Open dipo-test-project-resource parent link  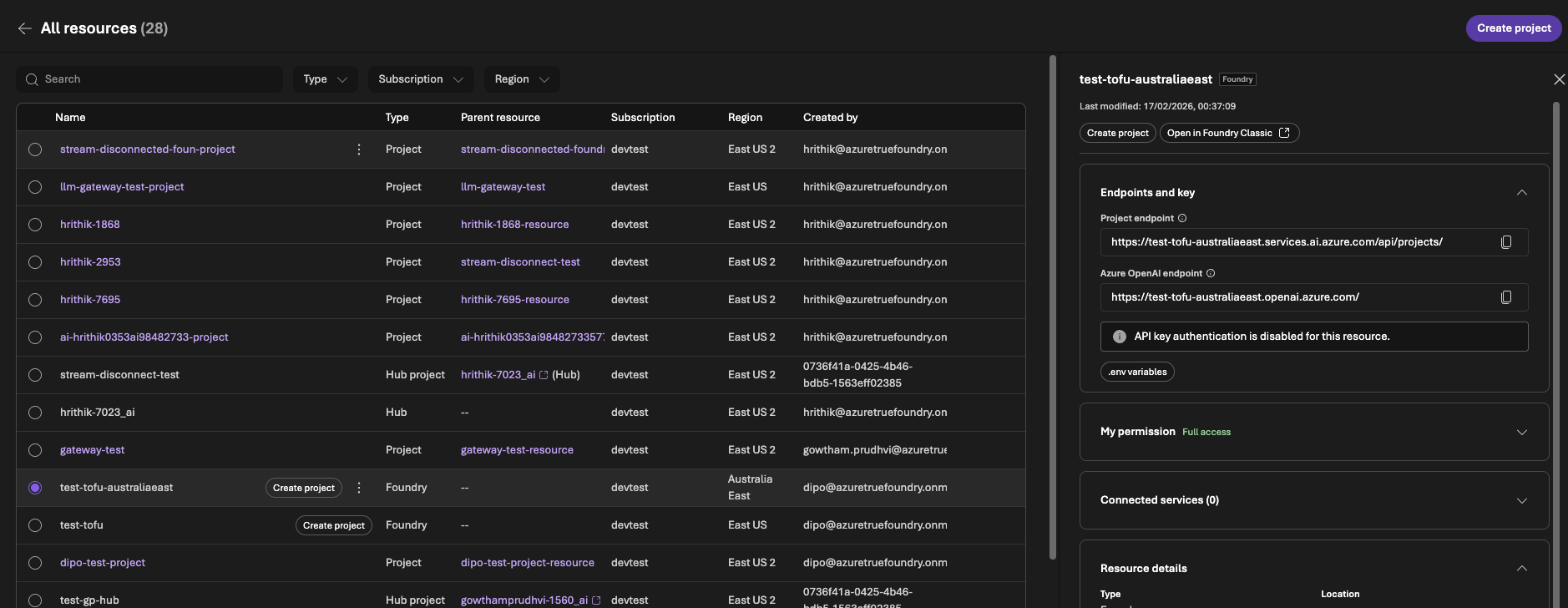528,563
